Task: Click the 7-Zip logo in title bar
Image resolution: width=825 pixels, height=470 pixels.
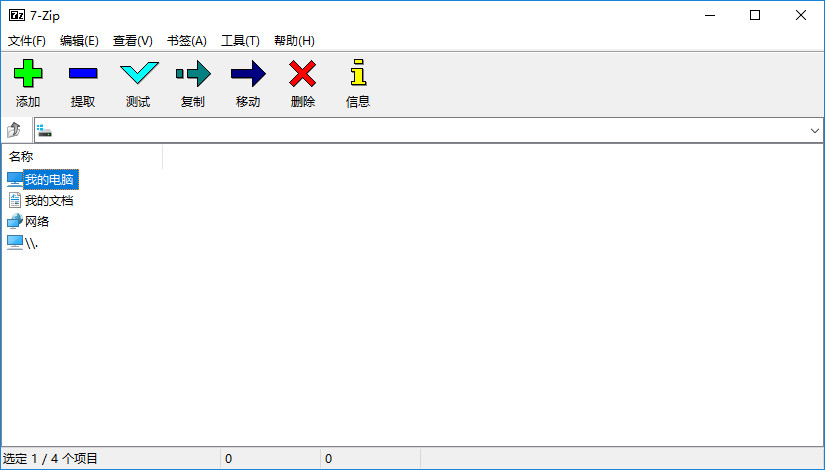Action: tap(17, 15)
